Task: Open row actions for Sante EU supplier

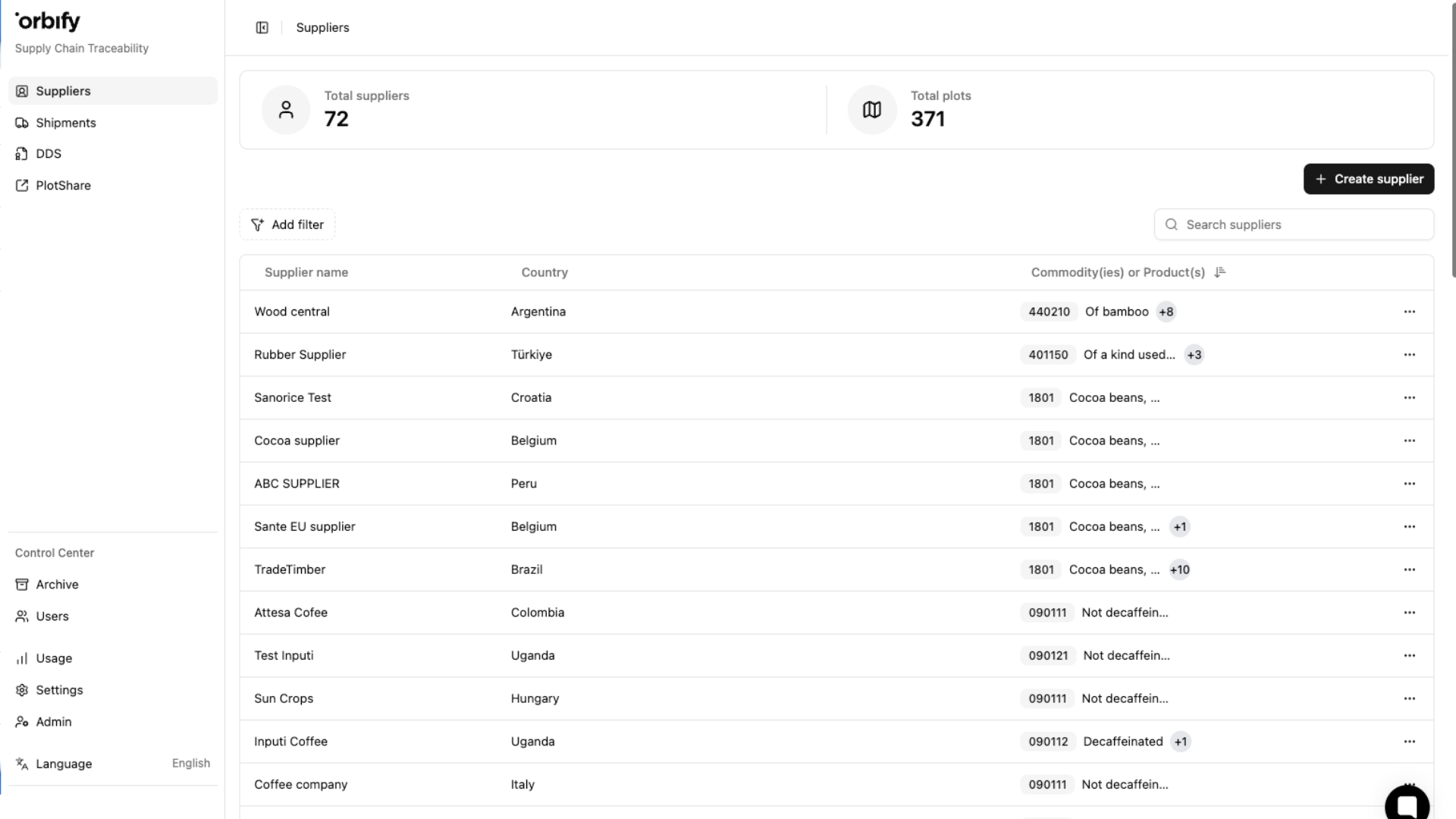Action: click(1409, 526)
